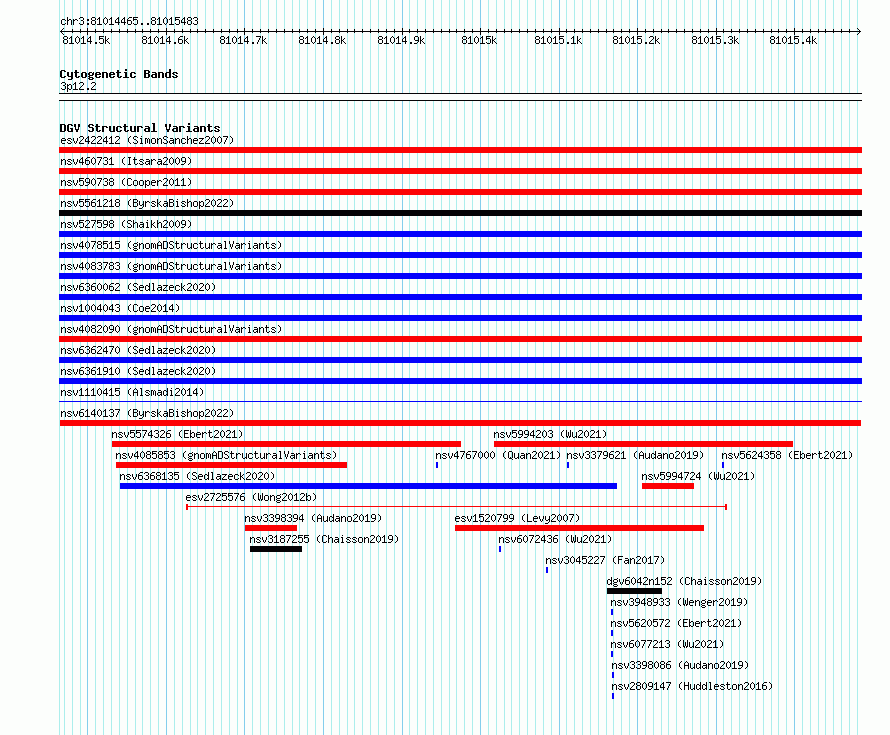The height and width of the screenshot is (735, 890).
Task: Open esv1520799 (Levy2007) label
Action: click(x=517, y=518)
